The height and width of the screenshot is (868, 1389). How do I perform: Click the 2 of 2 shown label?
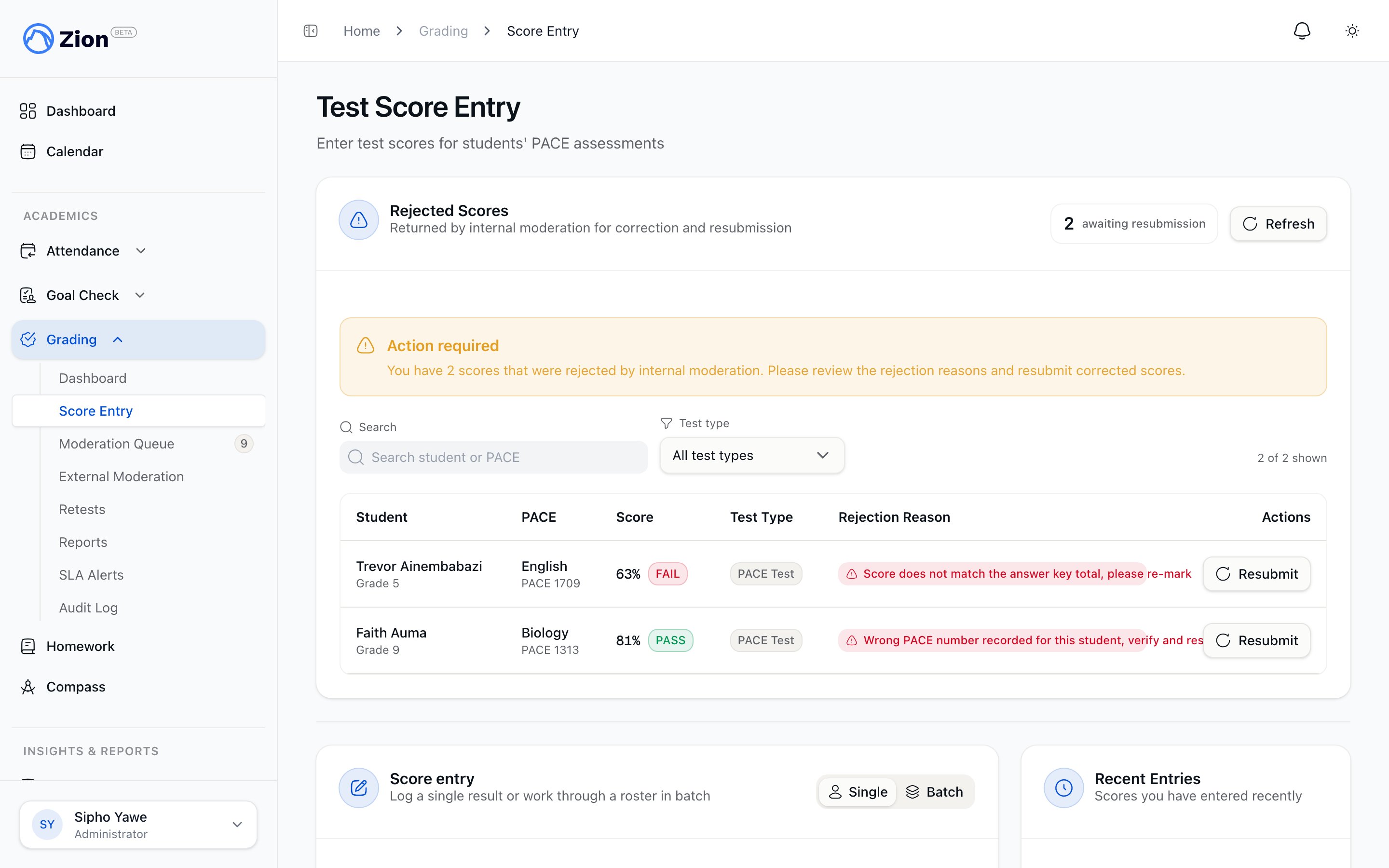(x=1292, y=458)
